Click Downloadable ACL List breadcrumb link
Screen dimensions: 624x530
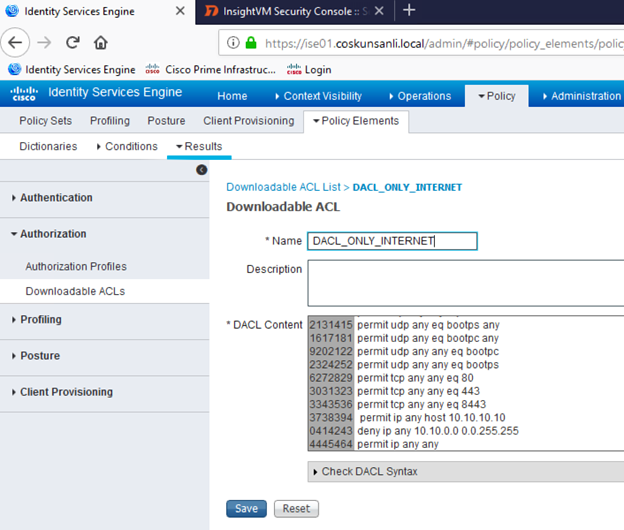click(x=283, y=187)
